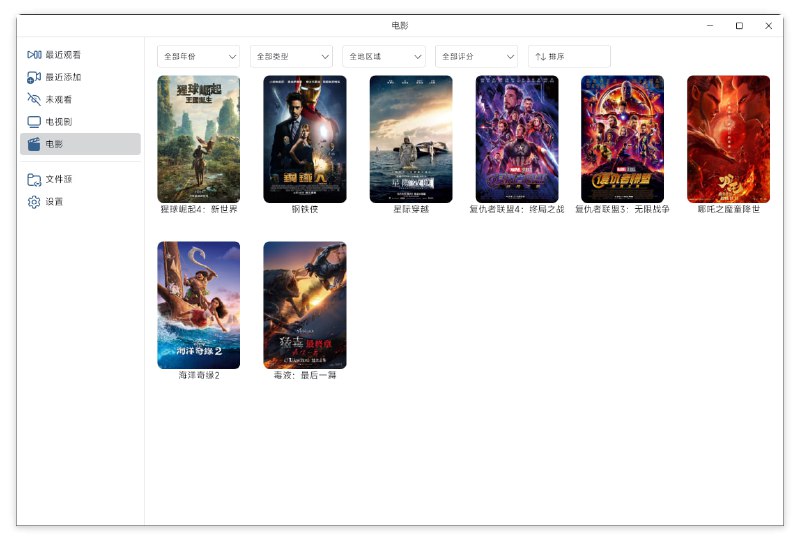Select the 哪吒之魔童降世 poster

(728, 139)
